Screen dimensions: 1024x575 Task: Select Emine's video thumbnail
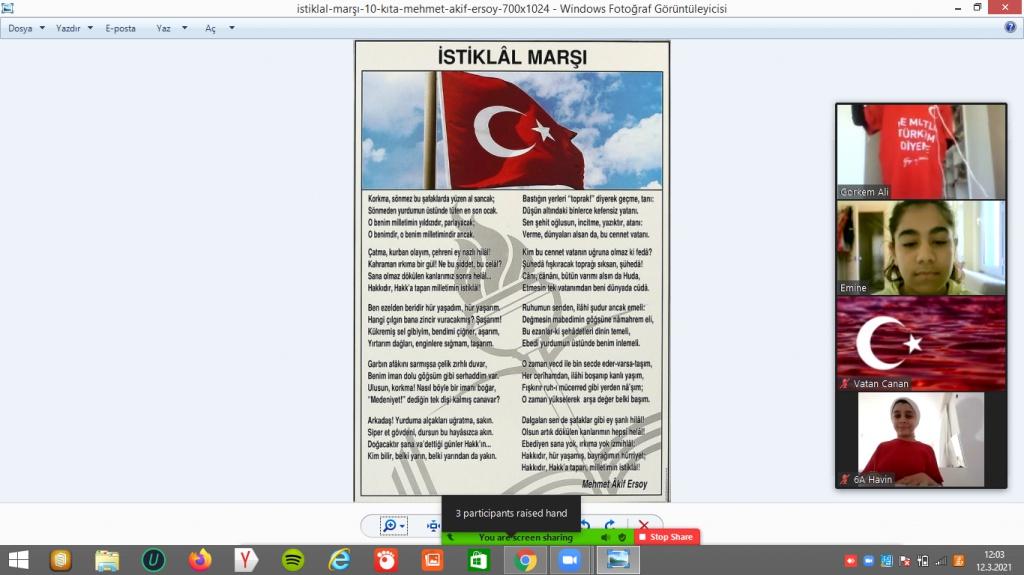pyautogui.click(x=921, y=247)
